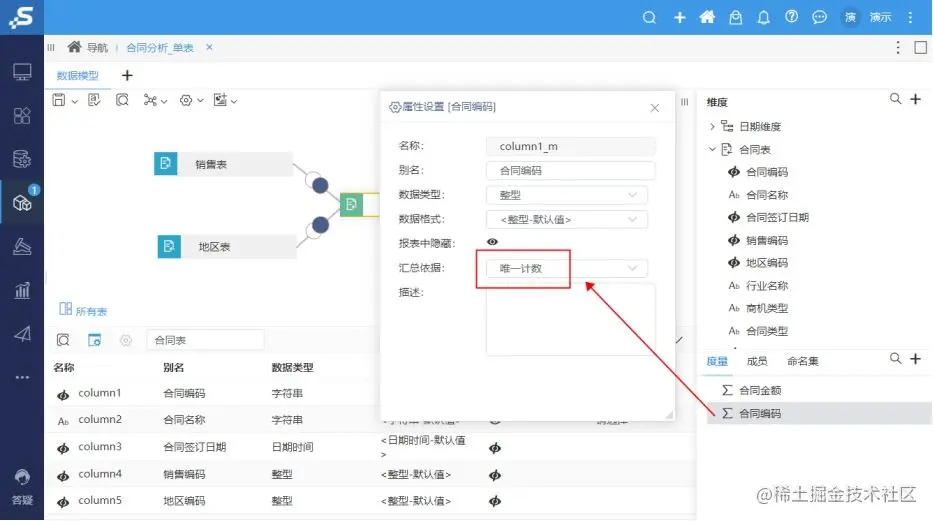Image resolution: width=933 pixels, height=521 pixels.
Task: Open the 合同分析_单表 tab
Action: [x=159, y=48]
